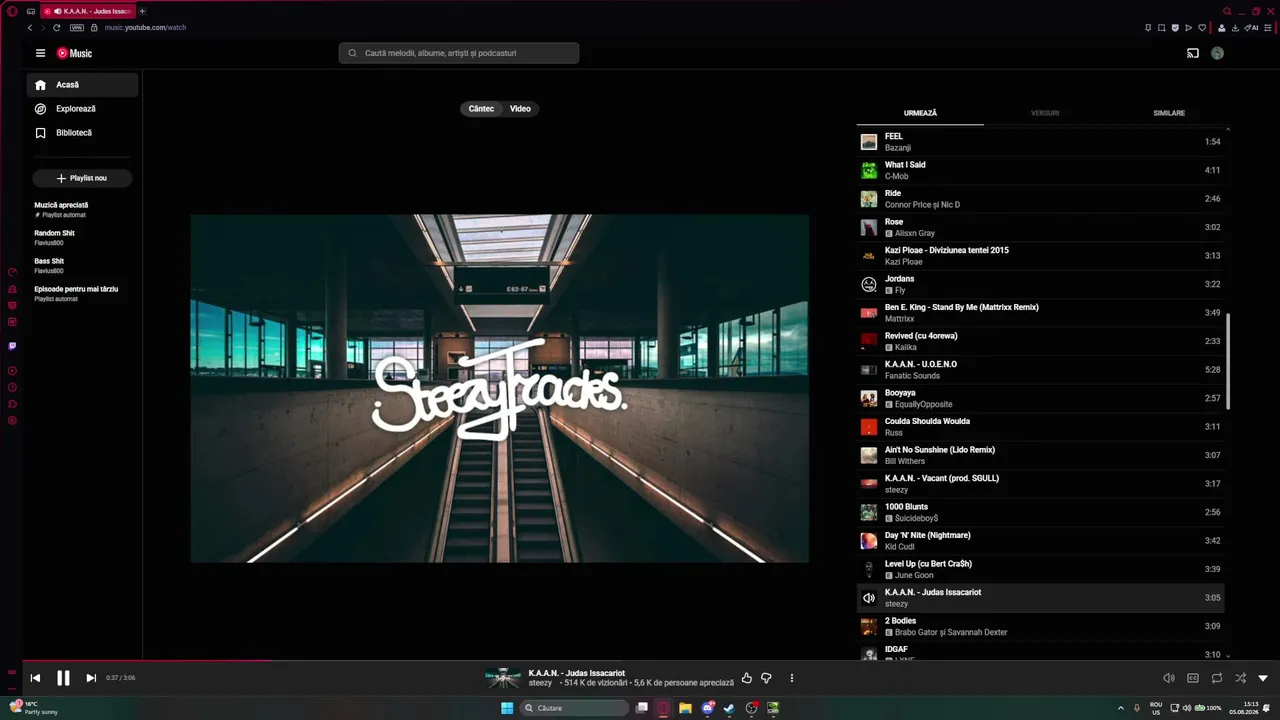Reload the page in browser toolbar
Screen dimensions: 1280x720
point(56,28)
